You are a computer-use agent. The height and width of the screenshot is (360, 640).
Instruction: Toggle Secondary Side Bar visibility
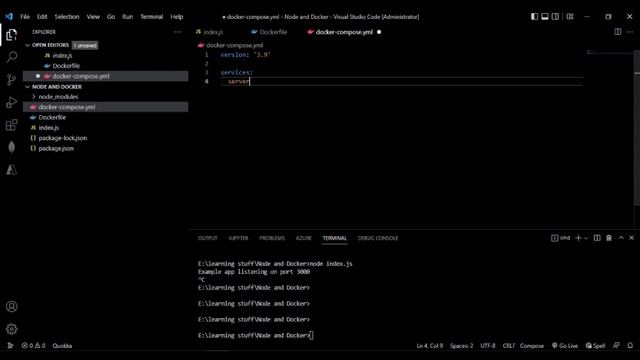[556, 16]
